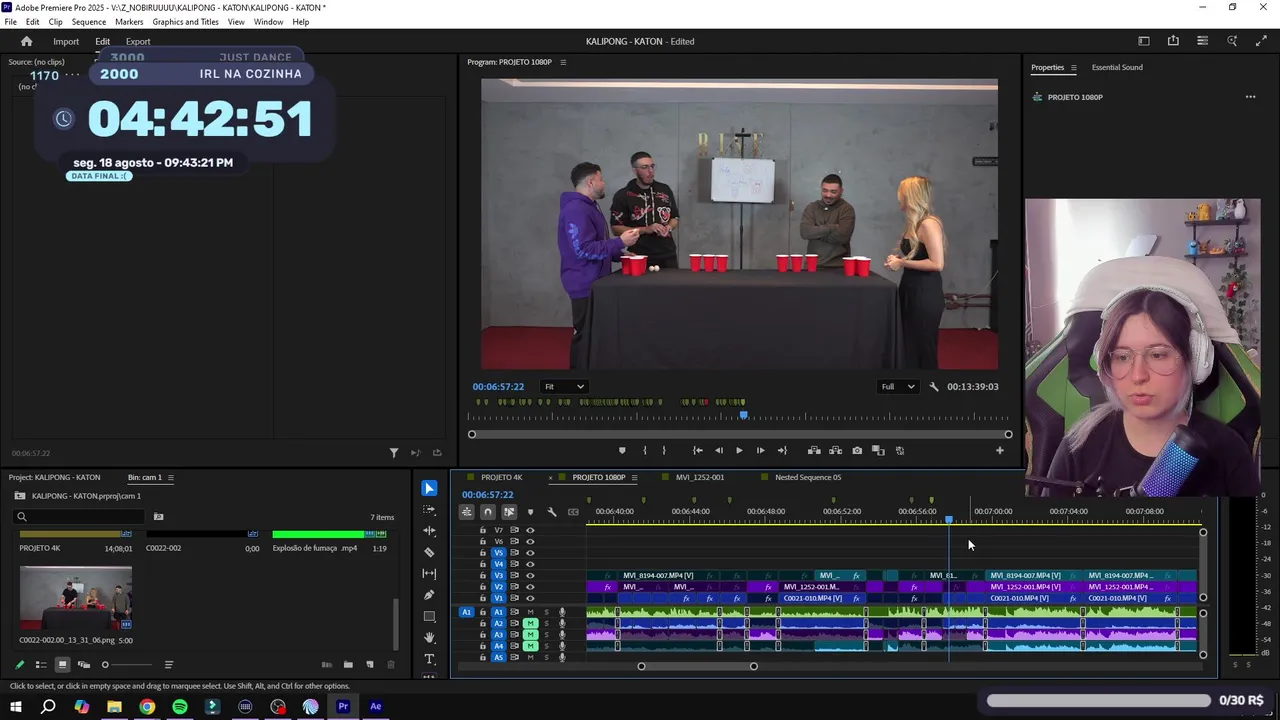Choose the Track Select Forward tool

[429, 510]
